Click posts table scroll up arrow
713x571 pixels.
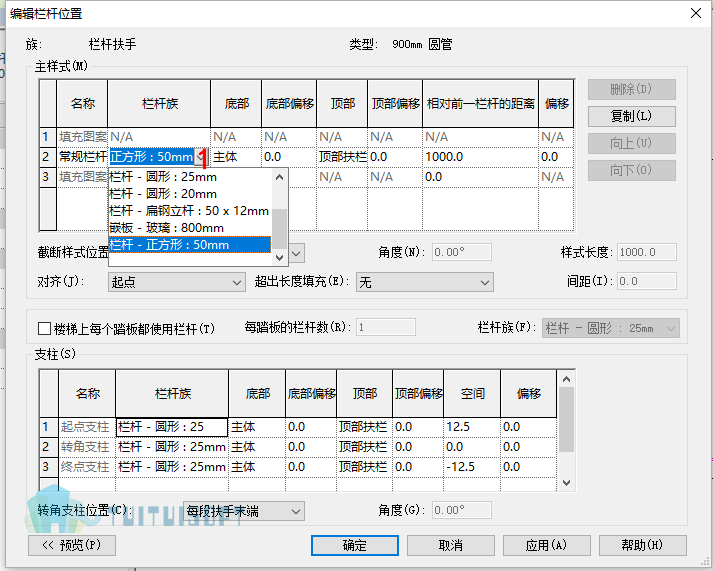566,379
